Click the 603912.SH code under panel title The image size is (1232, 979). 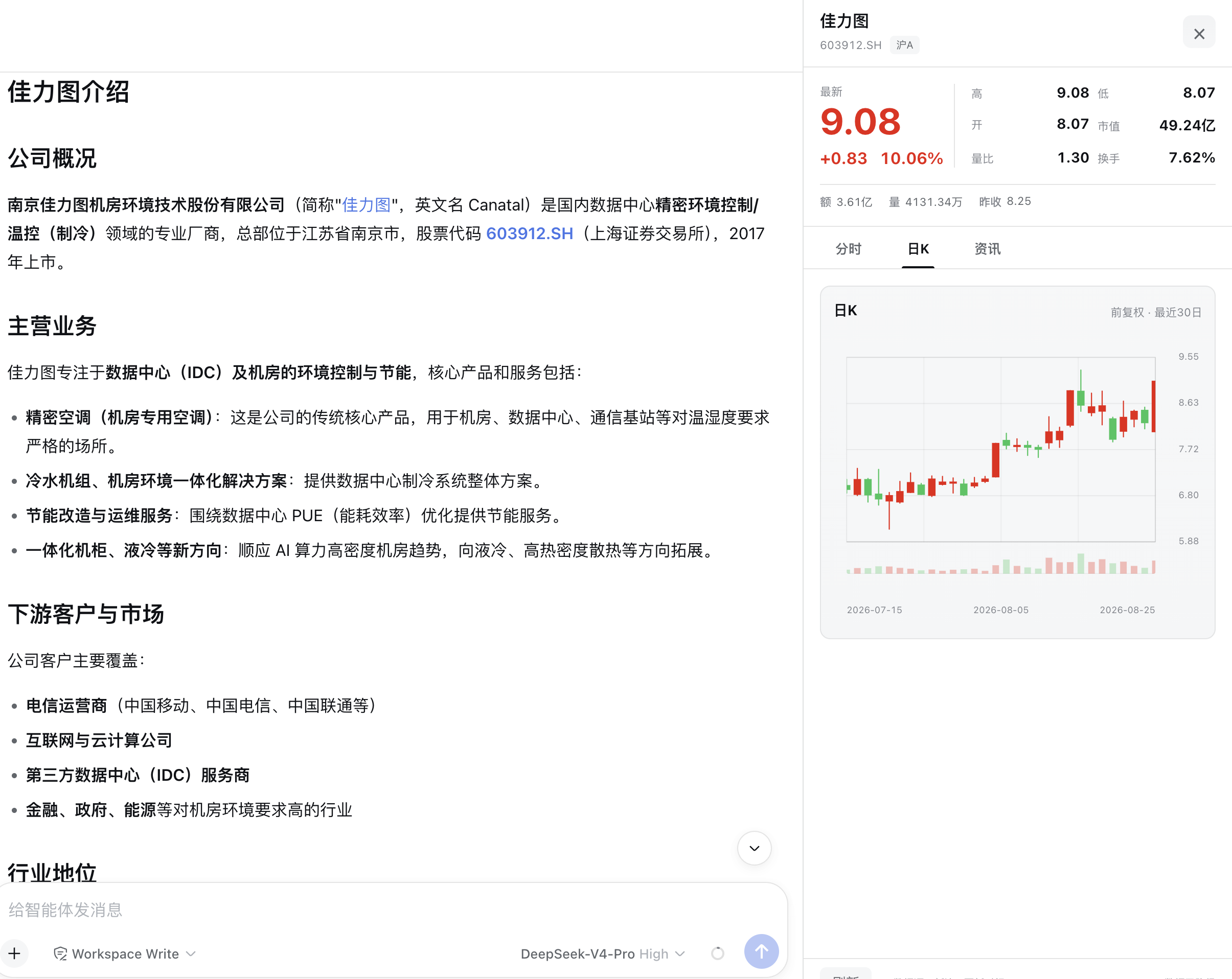(x=850, y=45)
